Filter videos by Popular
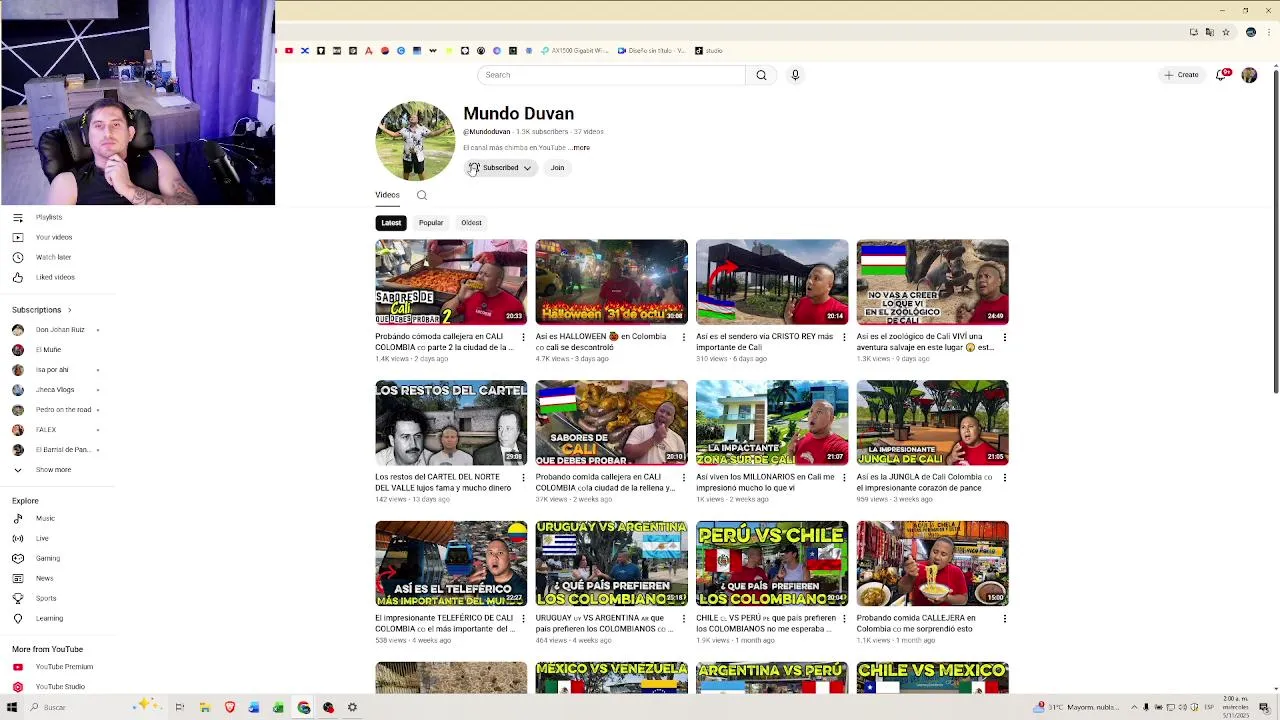This screenshot has width=1280, height=720. (x=431, y=223)
